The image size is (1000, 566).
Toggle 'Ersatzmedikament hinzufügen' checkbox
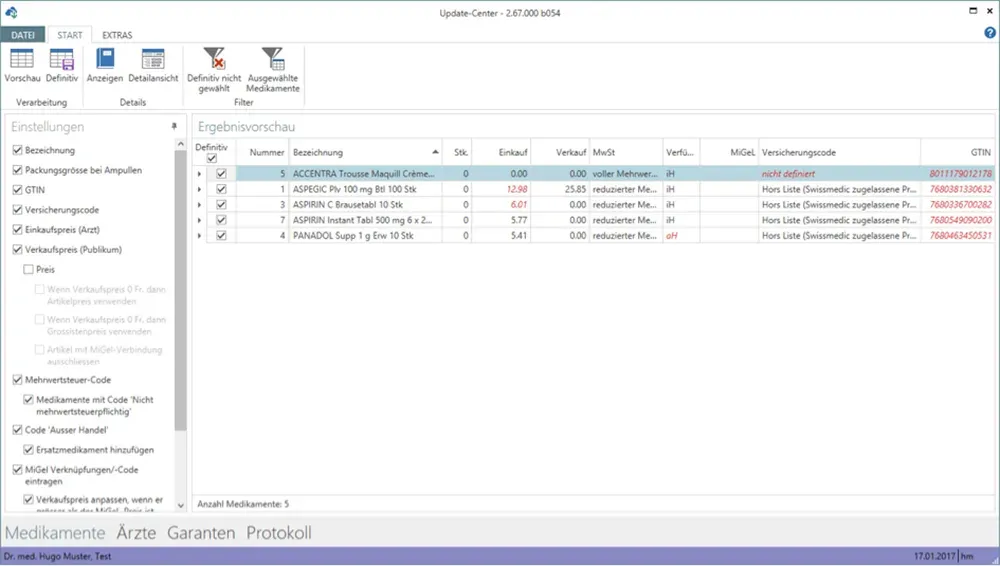(x=28, y=449)
